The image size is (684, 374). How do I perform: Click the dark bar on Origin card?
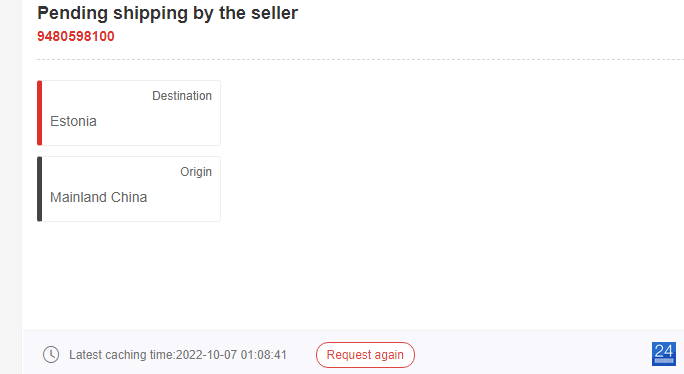coord(39,189)
